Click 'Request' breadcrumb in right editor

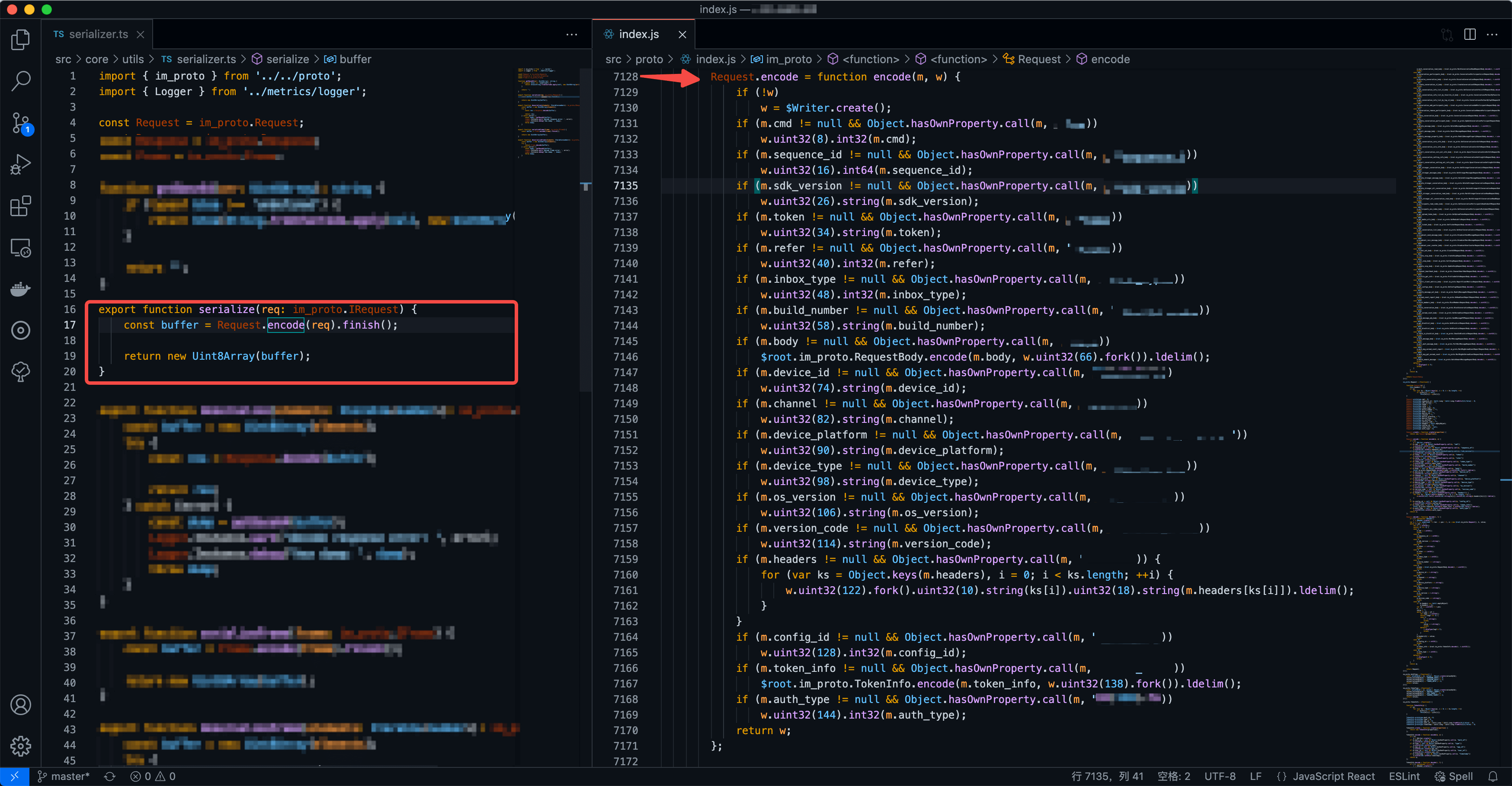pyautogui.click(x=1032, y=59)
